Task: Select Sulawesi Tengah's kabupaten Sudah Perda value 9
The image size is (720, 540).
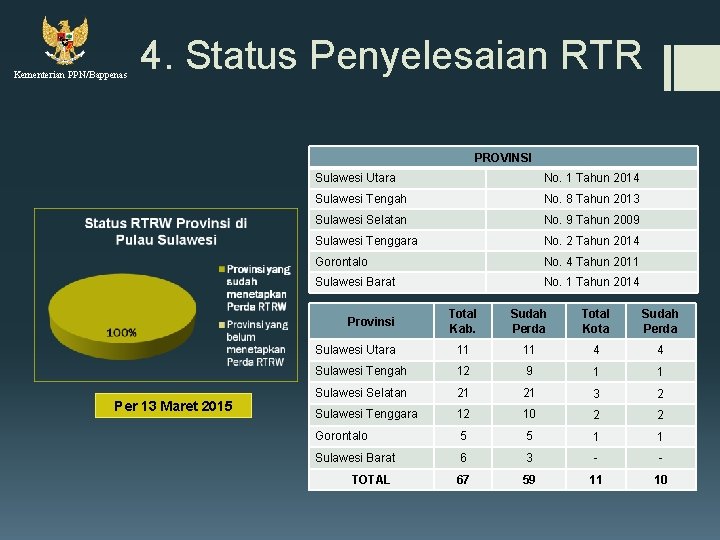Action: click(x=529, y=371)
